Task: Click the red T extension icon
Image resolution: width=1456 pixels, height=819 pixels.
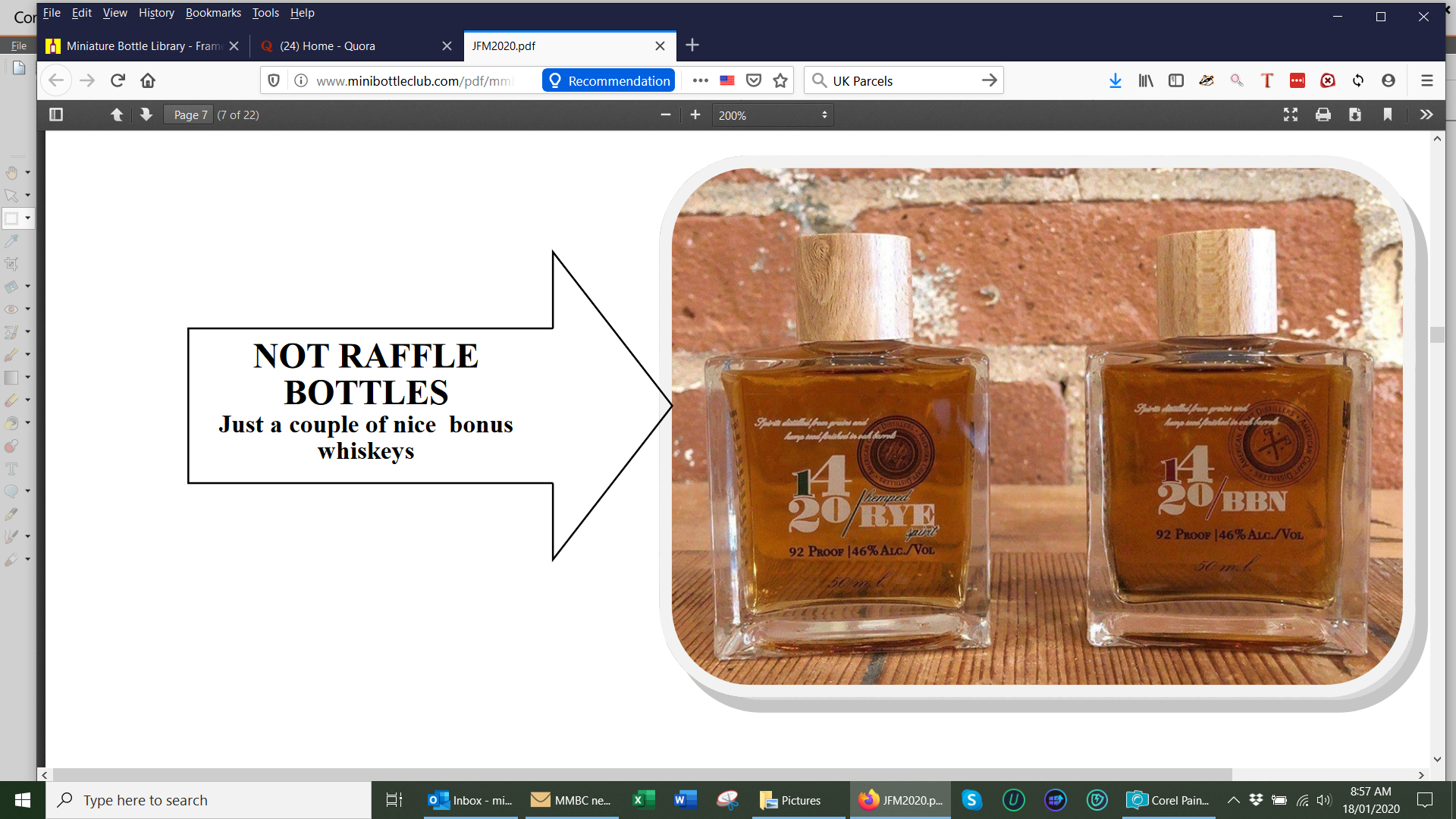Action: [x=1267, y=80]
